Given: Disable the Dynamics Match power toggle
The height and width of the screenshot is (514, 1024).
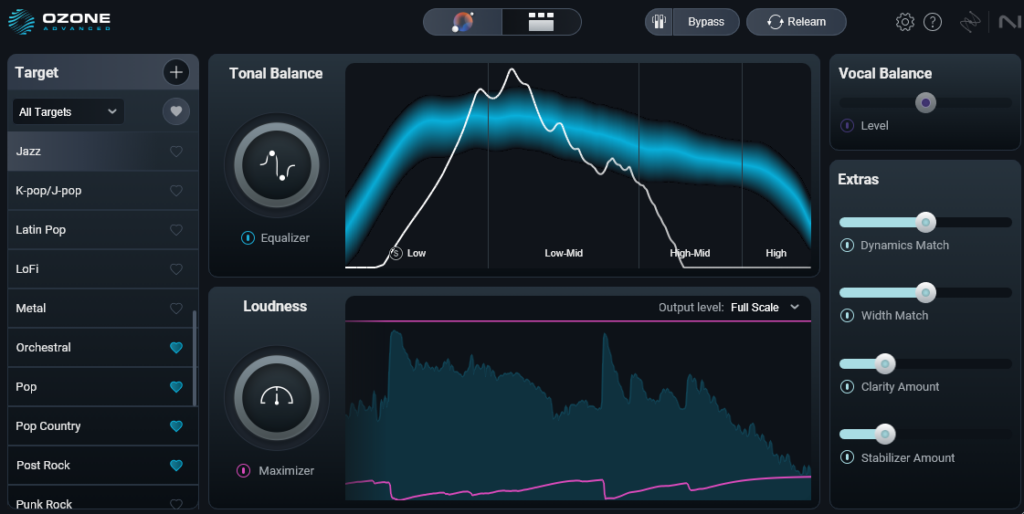Looking at the screenshot, I should [846, 245].
